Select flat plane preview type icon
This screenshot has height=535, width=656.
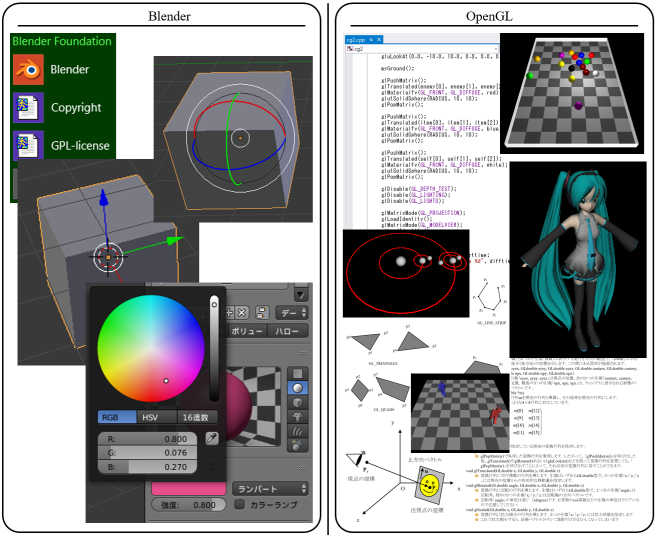[297, 373]
